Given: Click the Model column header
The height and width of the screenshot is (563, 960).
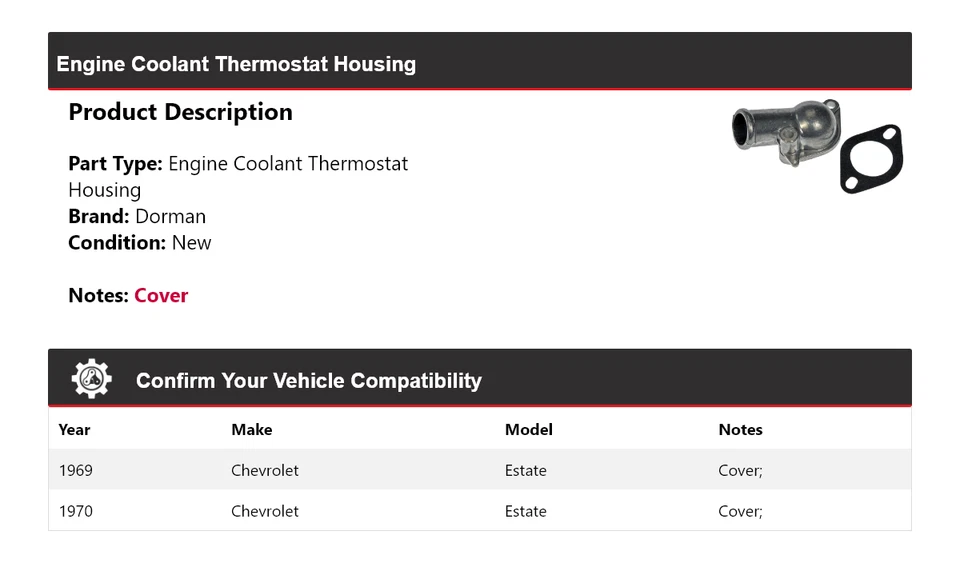Looking at the screenshot, I should coord(528,429).
